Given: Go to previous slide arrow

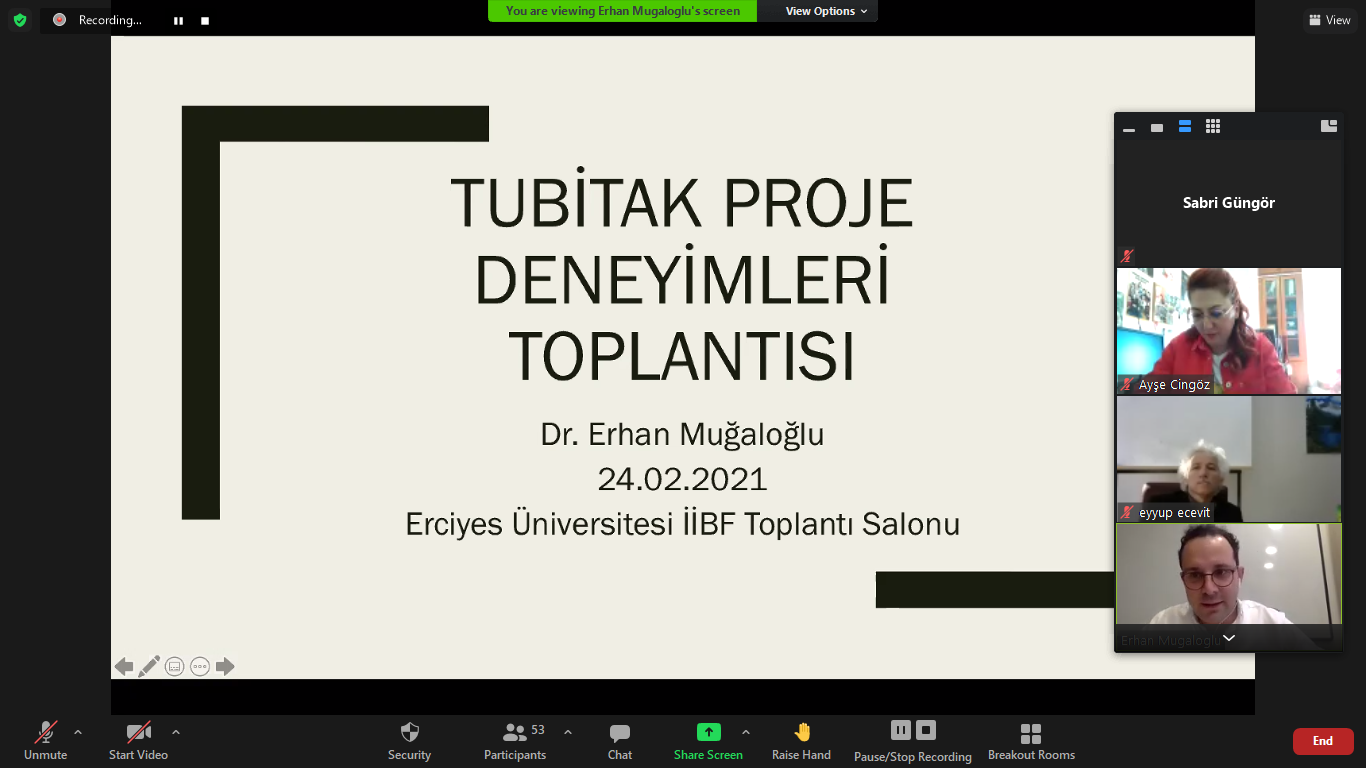Looking at the screenshot, I should (x=124, y=666).
